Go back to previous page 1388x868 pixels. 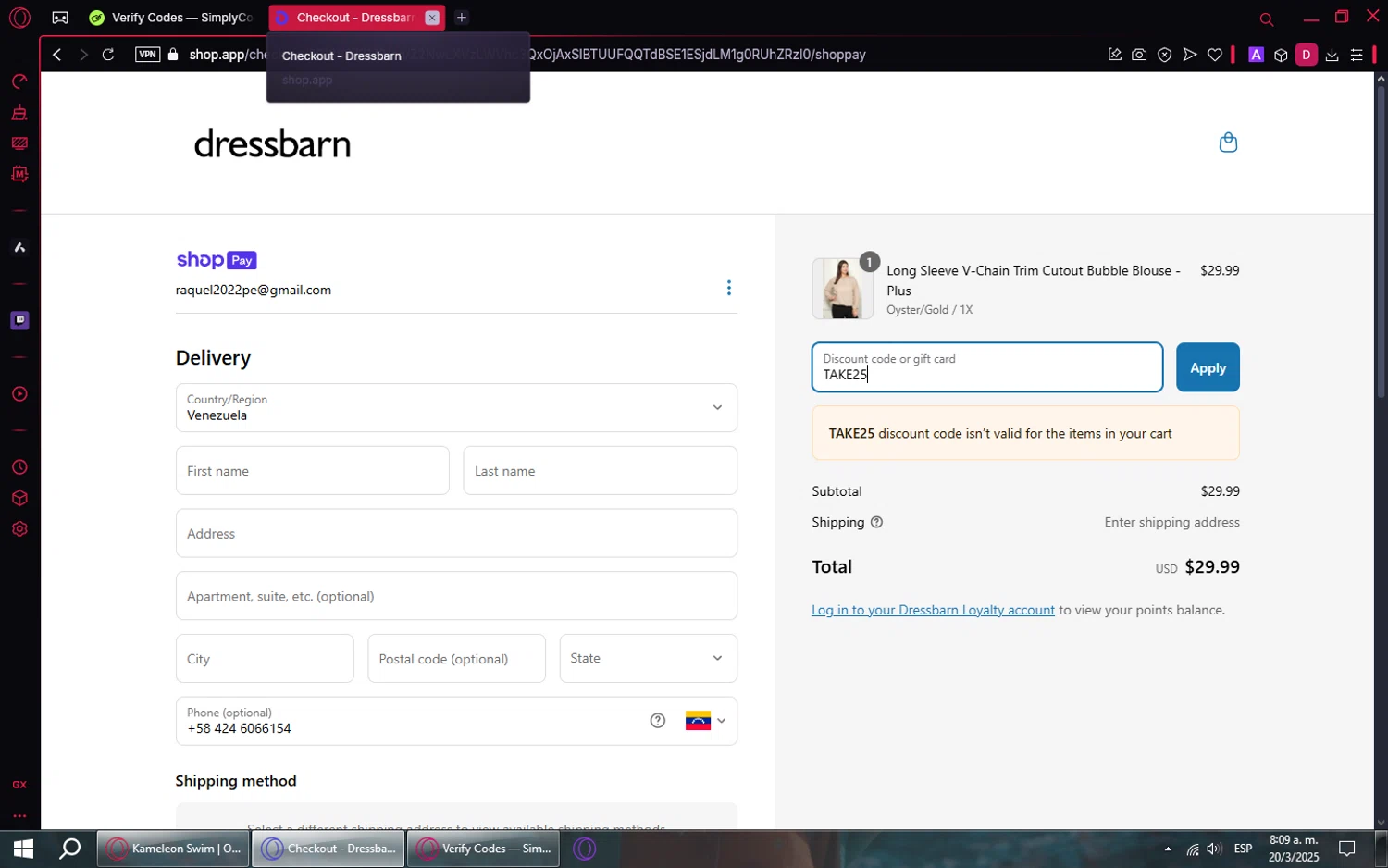(x=57, y=55)
